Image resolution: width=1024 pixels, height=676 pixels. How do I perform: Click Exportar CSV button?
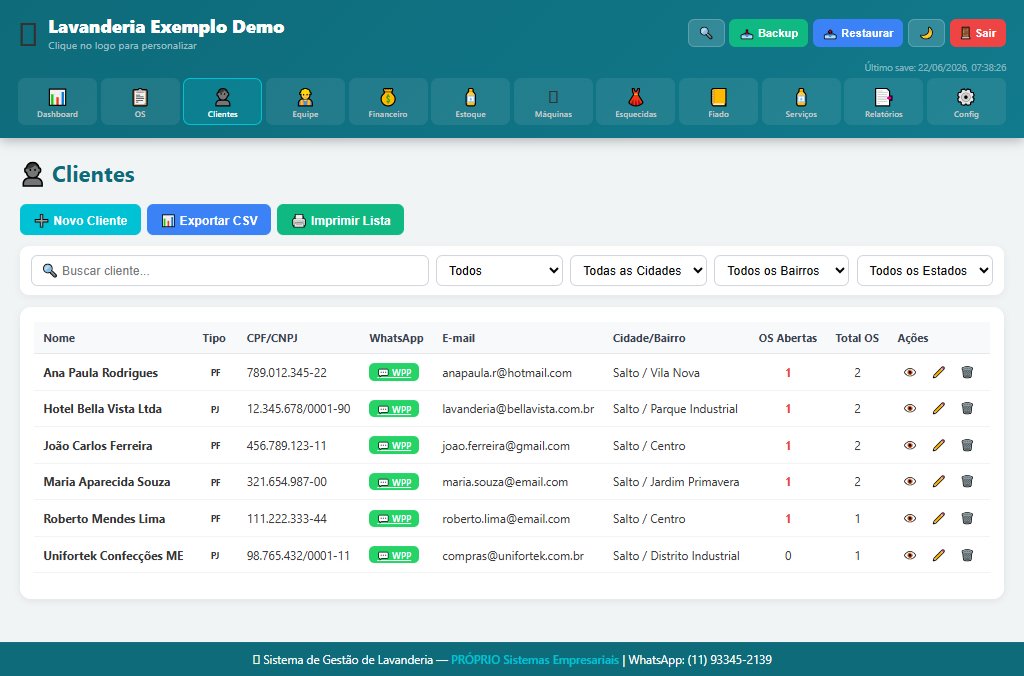209,220
